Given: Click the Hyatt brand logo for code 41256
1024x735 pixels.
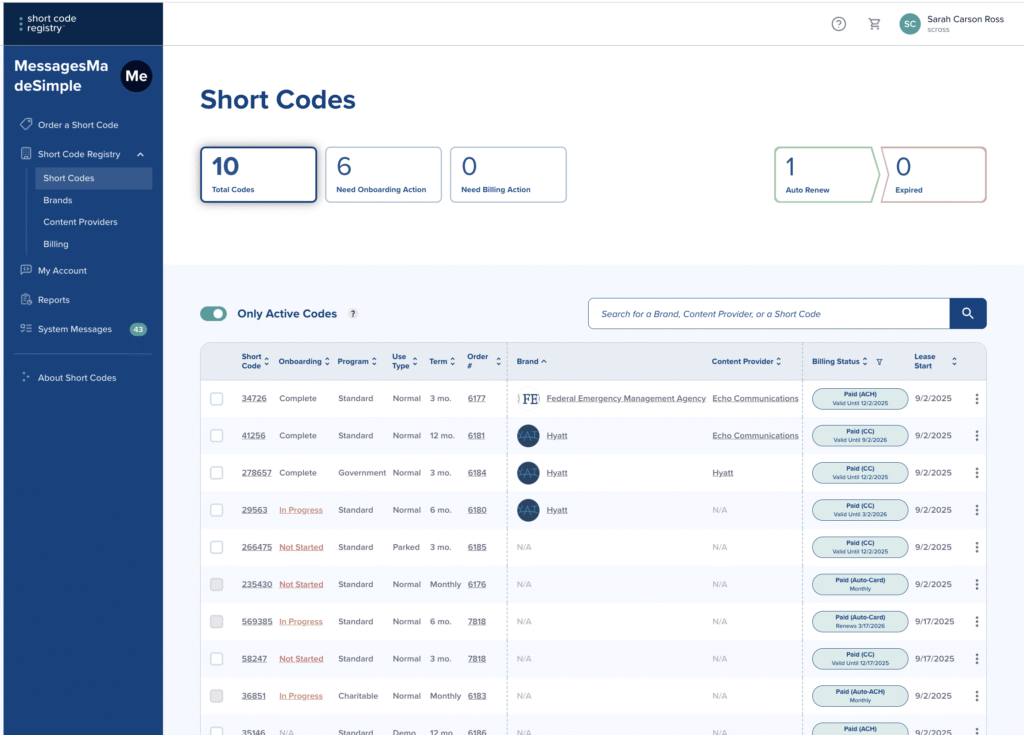Looking at the screenshot, I should [x=528, y=436].
